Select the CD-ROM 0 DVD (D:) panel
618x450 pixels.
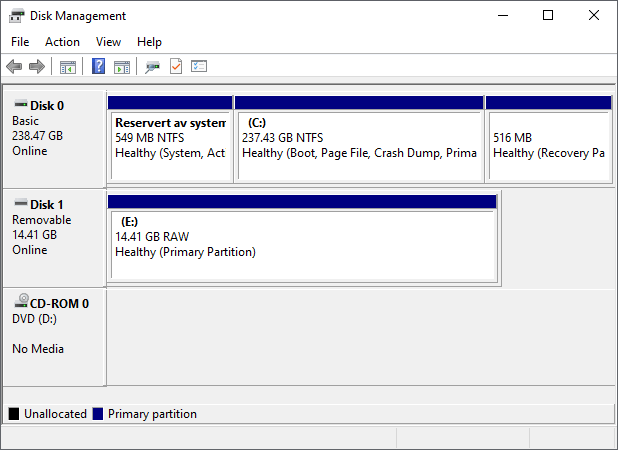(54, 337)
